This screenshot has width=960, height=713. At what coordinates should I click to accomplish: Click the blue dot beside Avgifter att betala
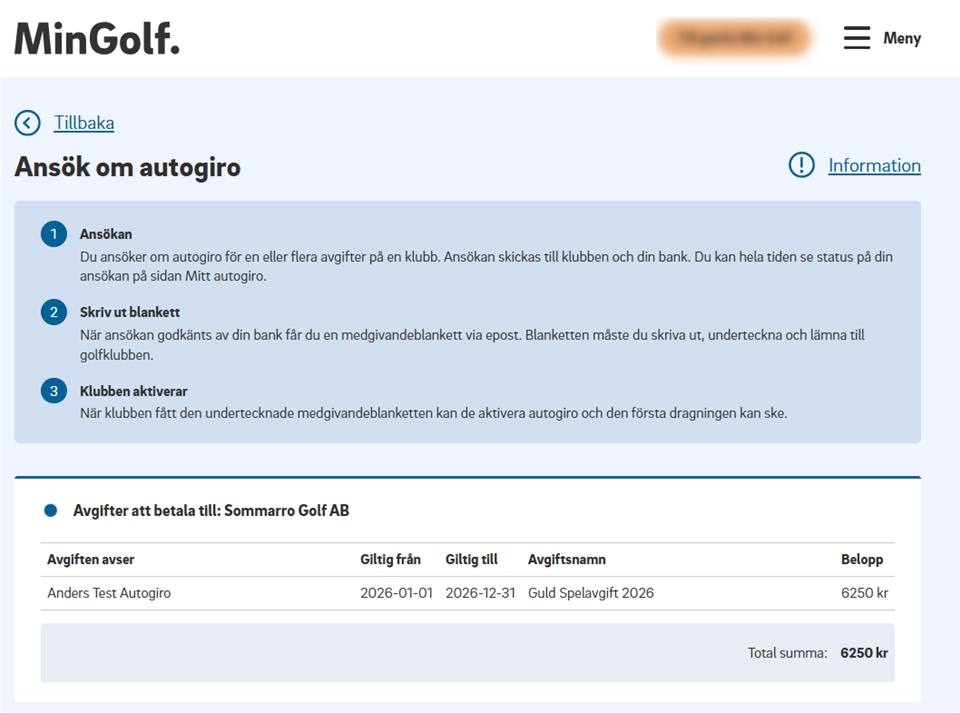[51, 511]
